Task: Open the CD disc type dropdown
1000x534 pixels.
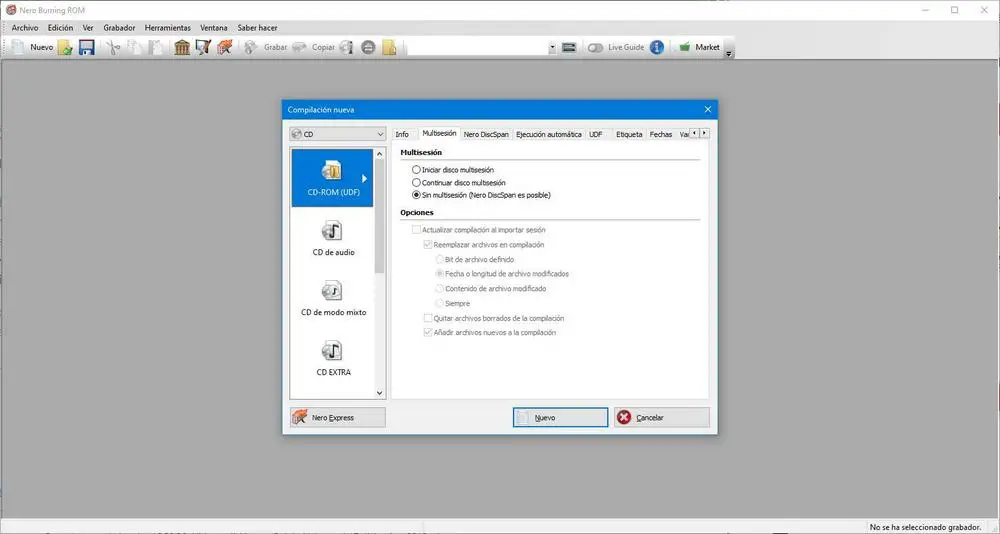Action: point(337,134)
